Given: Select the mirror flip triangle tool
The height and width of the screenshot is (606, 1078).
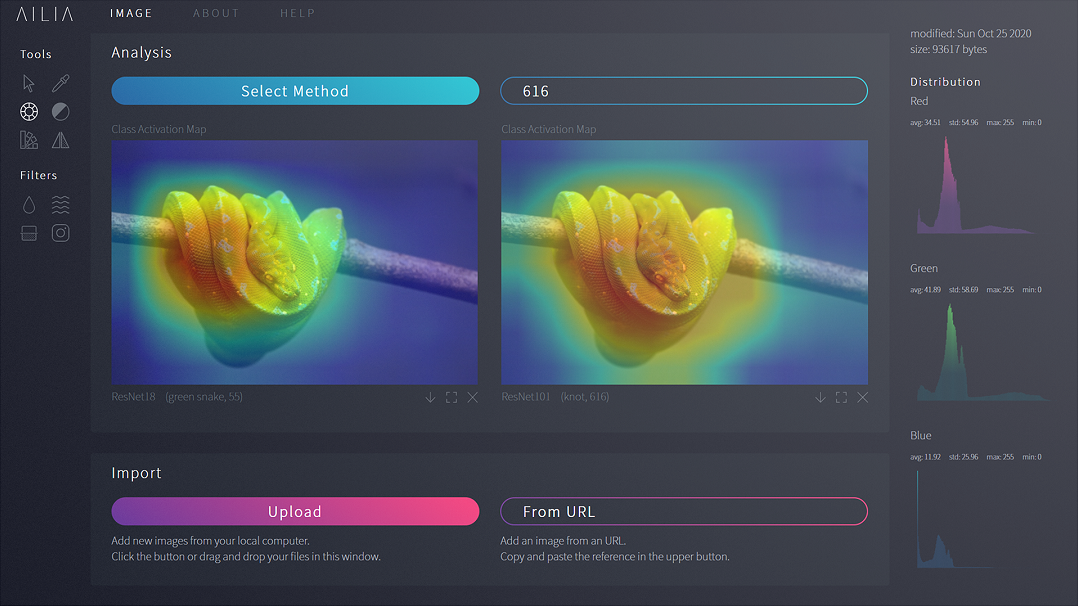Looking at the screenshot, I should pos(60,140).
